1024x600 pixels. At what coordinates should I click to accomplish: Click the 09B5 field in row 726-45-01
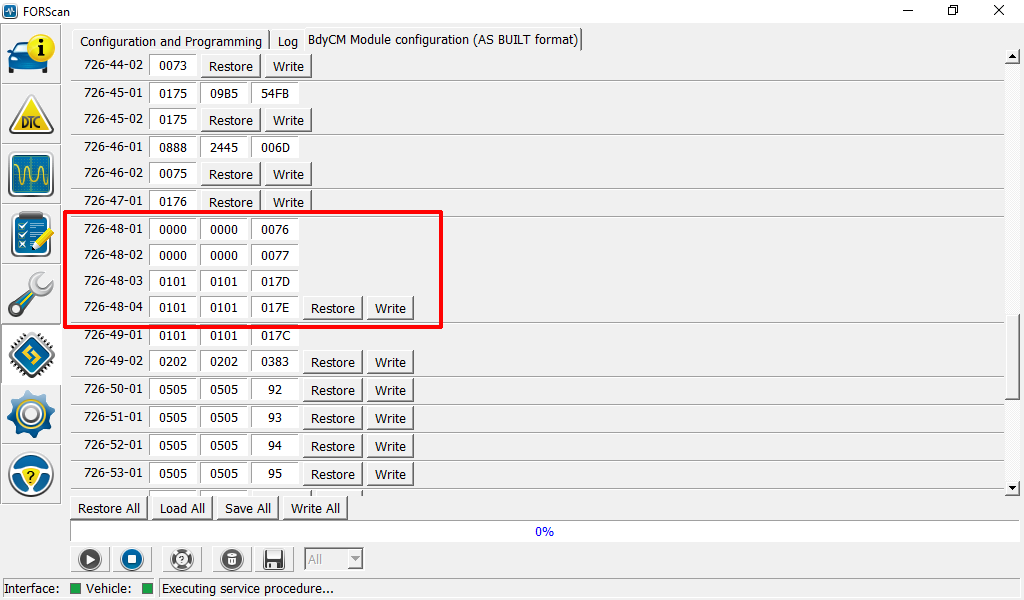pos(224,94)
